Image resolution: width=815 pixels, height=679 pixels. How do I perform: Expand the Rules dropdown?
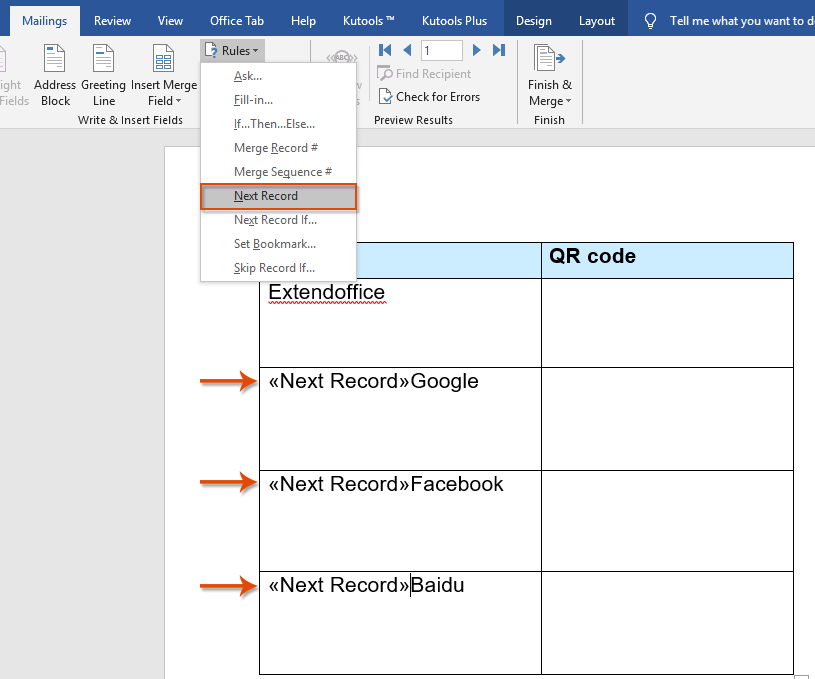pyautogui.click(x=232, y=50)
